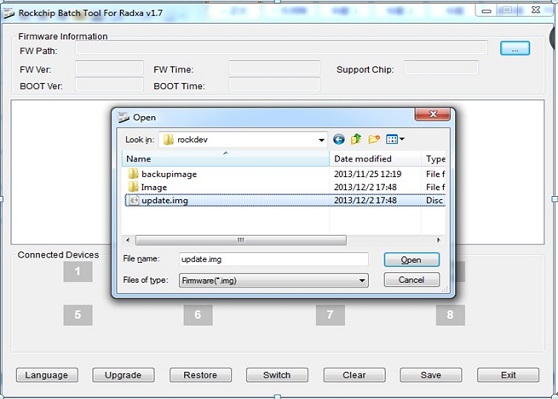
Task: Click the Exit button
Action: point(508,375)
